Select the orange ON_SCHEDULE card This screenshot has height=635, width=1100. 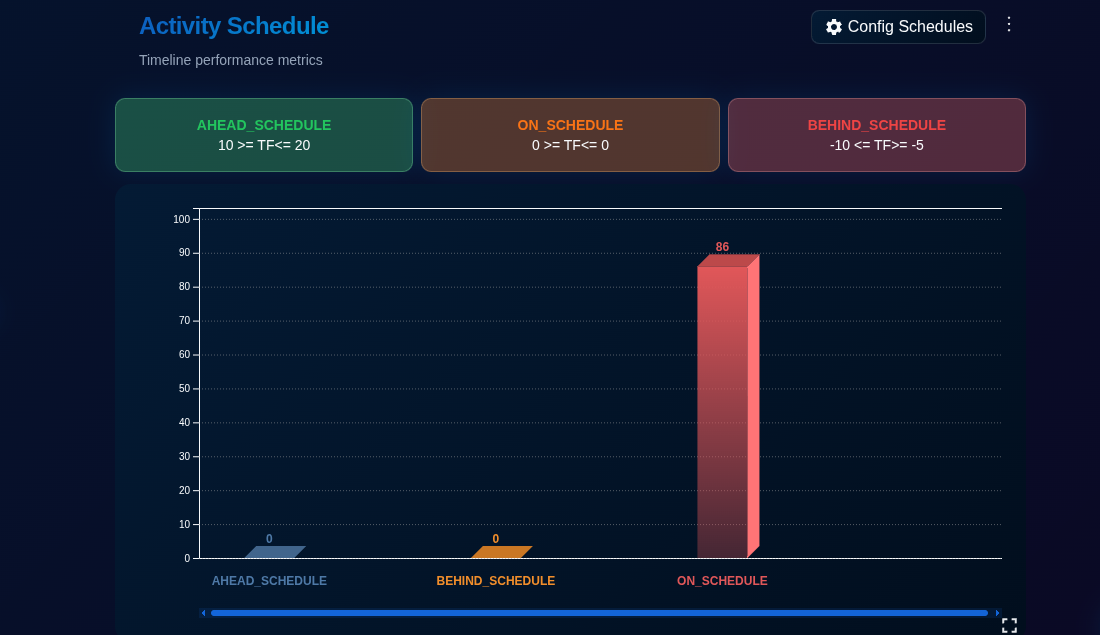[x=570, y=135]
